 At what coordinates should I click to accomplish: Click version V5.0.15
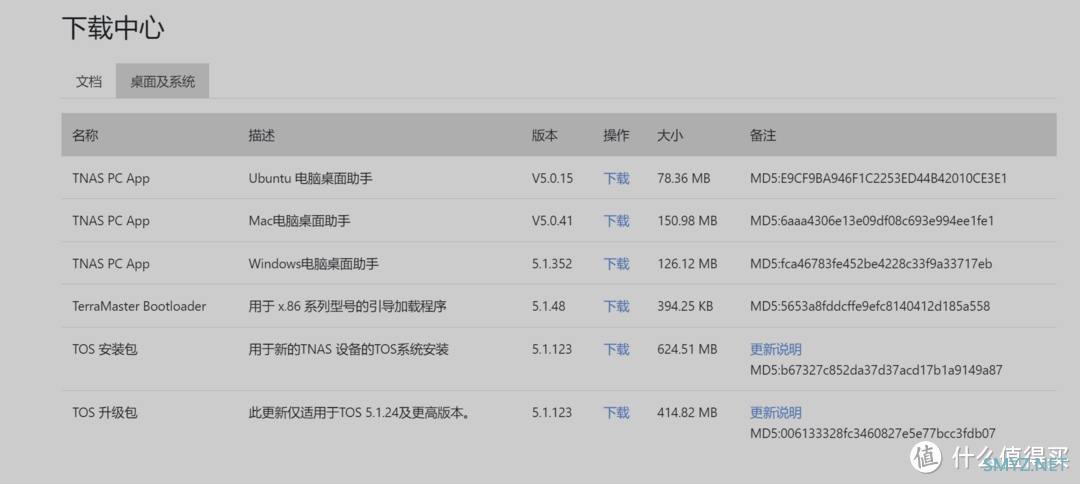(552, 178)
